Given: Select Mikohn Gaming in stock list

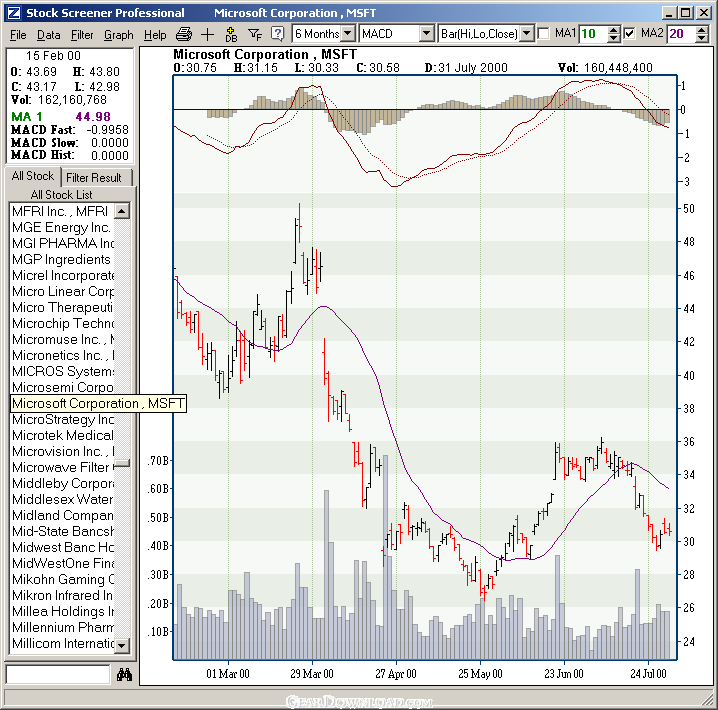Looking at the screenshot, I should pyautogui.click(x=62, y=580).
